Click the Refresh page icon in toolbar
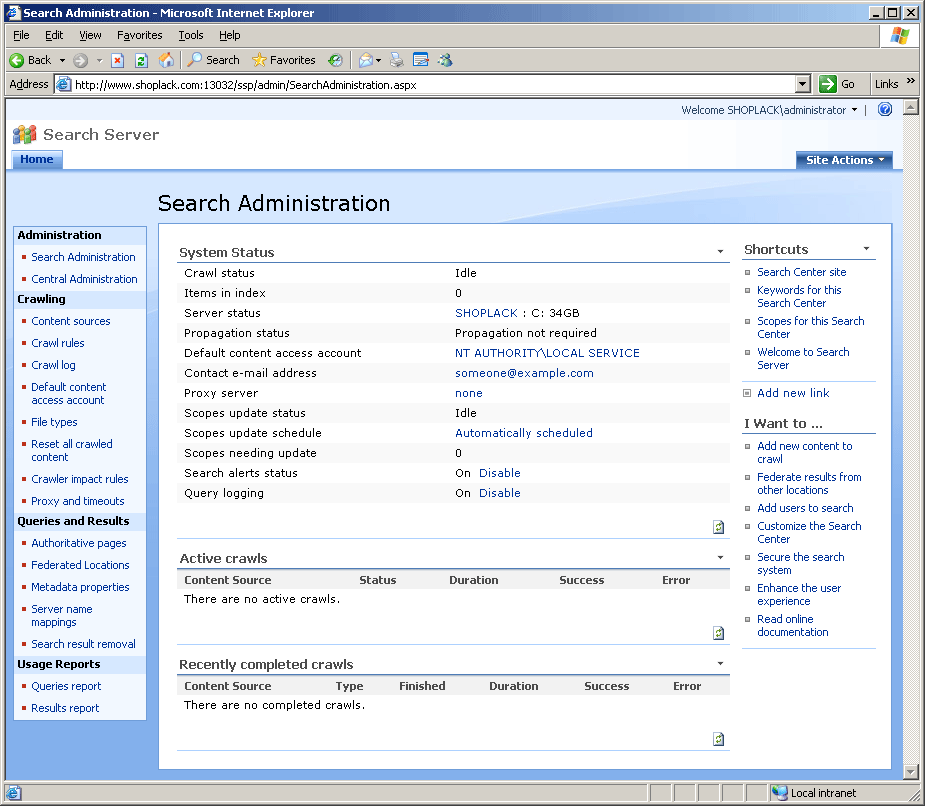Viewport: 925px width, 806px height. point(141,60)
